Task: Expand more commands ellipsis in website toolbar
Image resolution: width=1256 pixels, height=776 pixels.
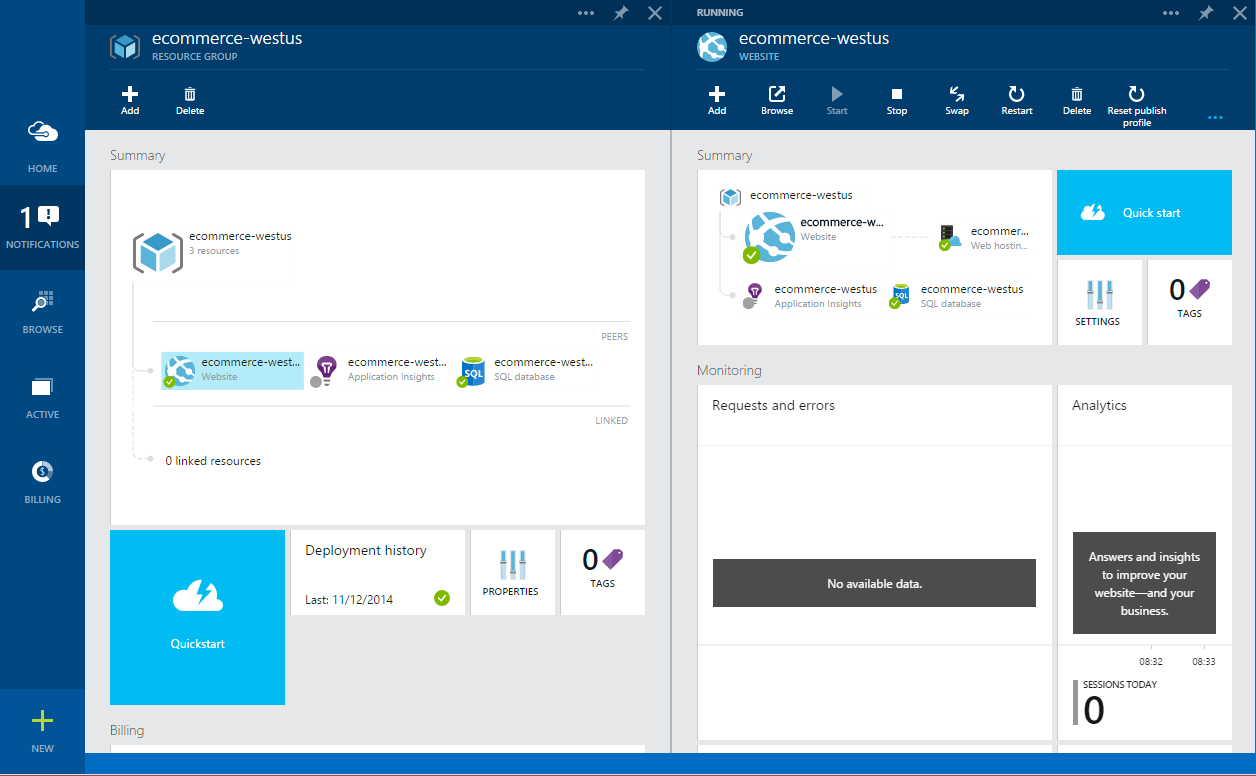Action: (1215, 118)
